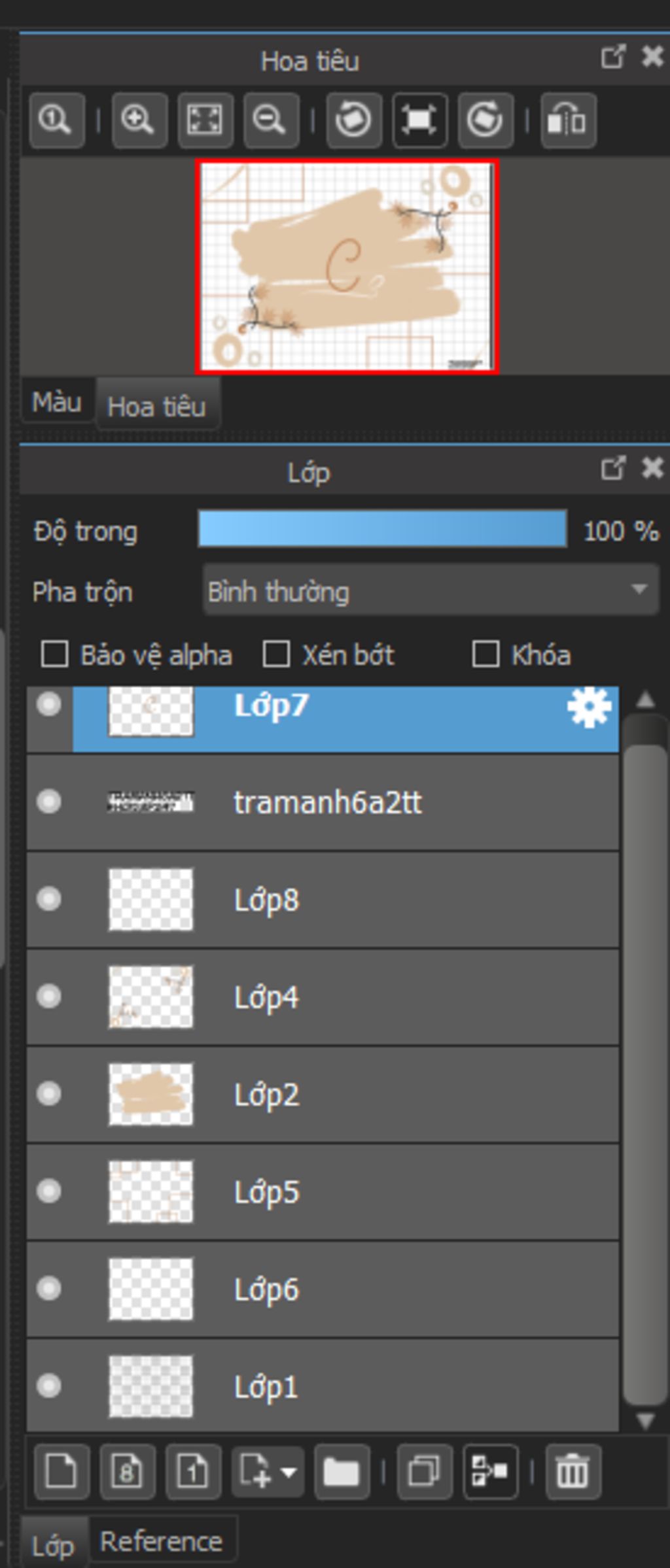Screen dimensions: 670x1568
Task: Reset zoom to 100 percent
Action: [x=57, y=120]
